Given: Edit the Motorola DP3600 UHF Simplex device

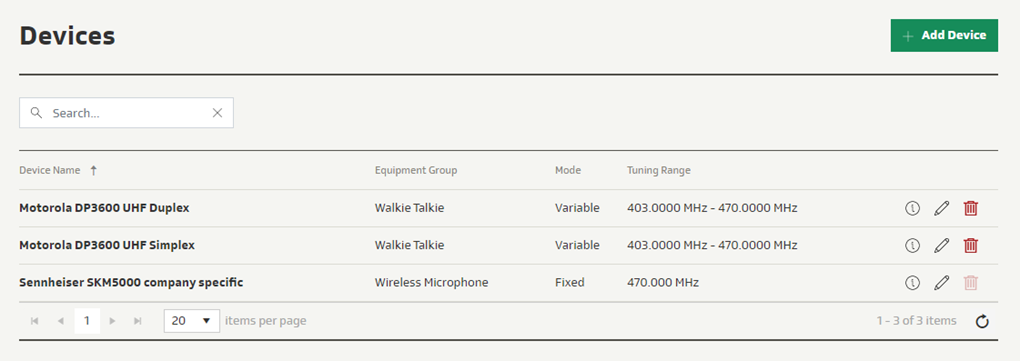Looking at the screenshot, I should (941, 245).
